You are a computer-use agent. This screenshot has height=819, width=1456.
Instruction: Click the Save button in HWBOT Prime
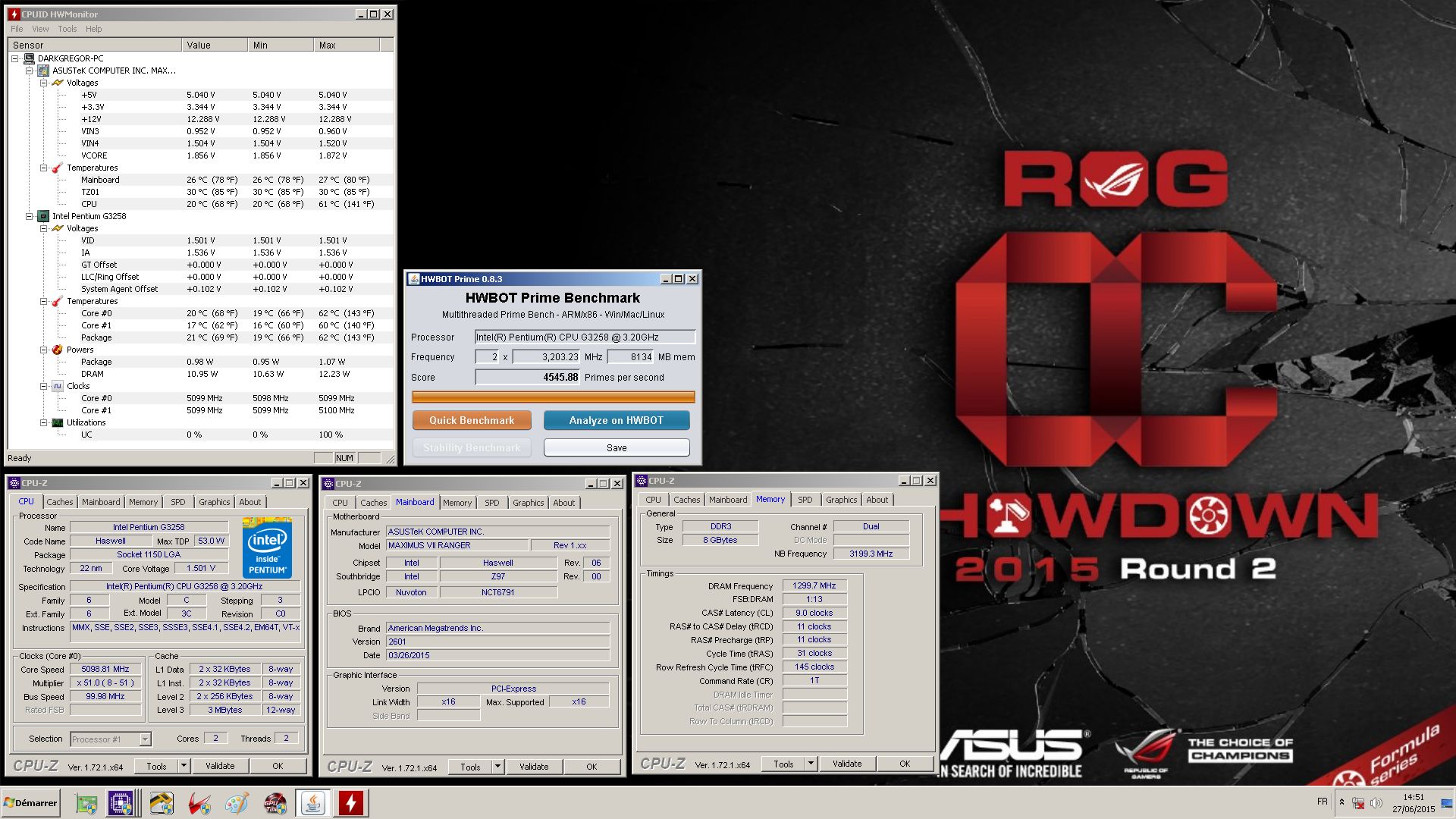click(617, 447)
